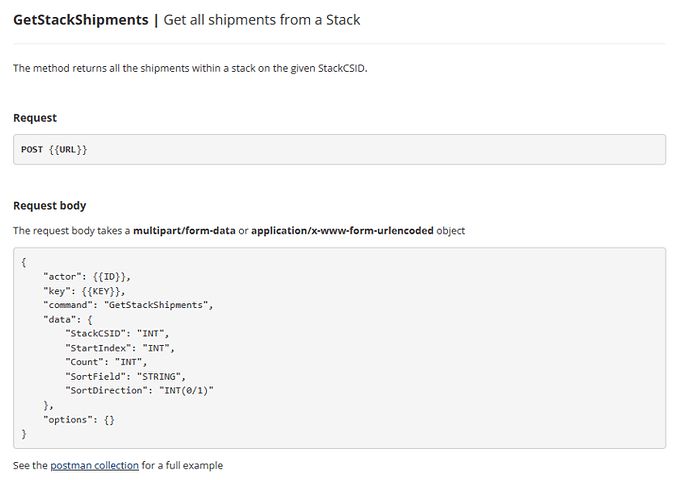Click the '"data": {' code line
Image resolution: width=690 pixels, height=480 pixels.
(x=68, y=319)
